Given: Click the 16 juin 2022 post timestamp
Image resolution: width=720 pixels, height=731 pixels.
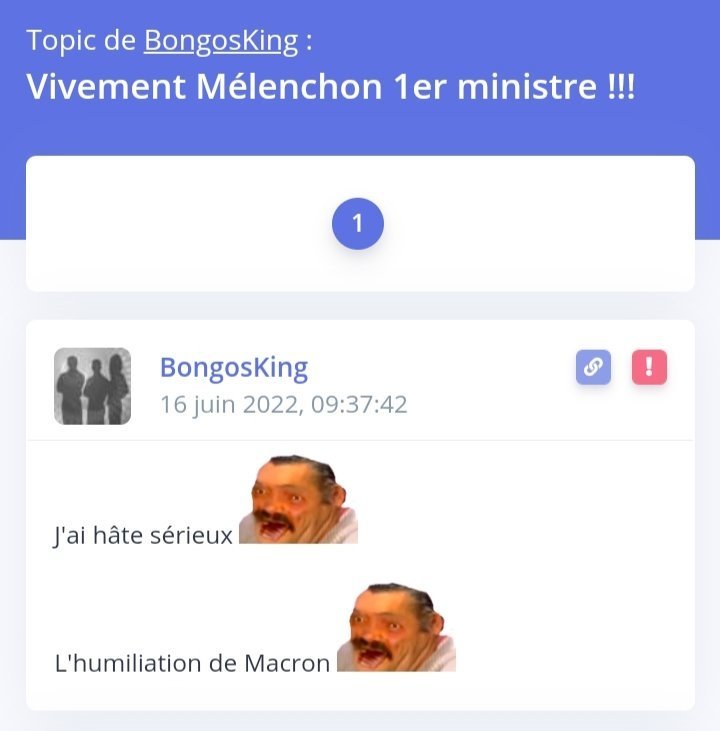Looking at the screenshot, I should point(284,404).
